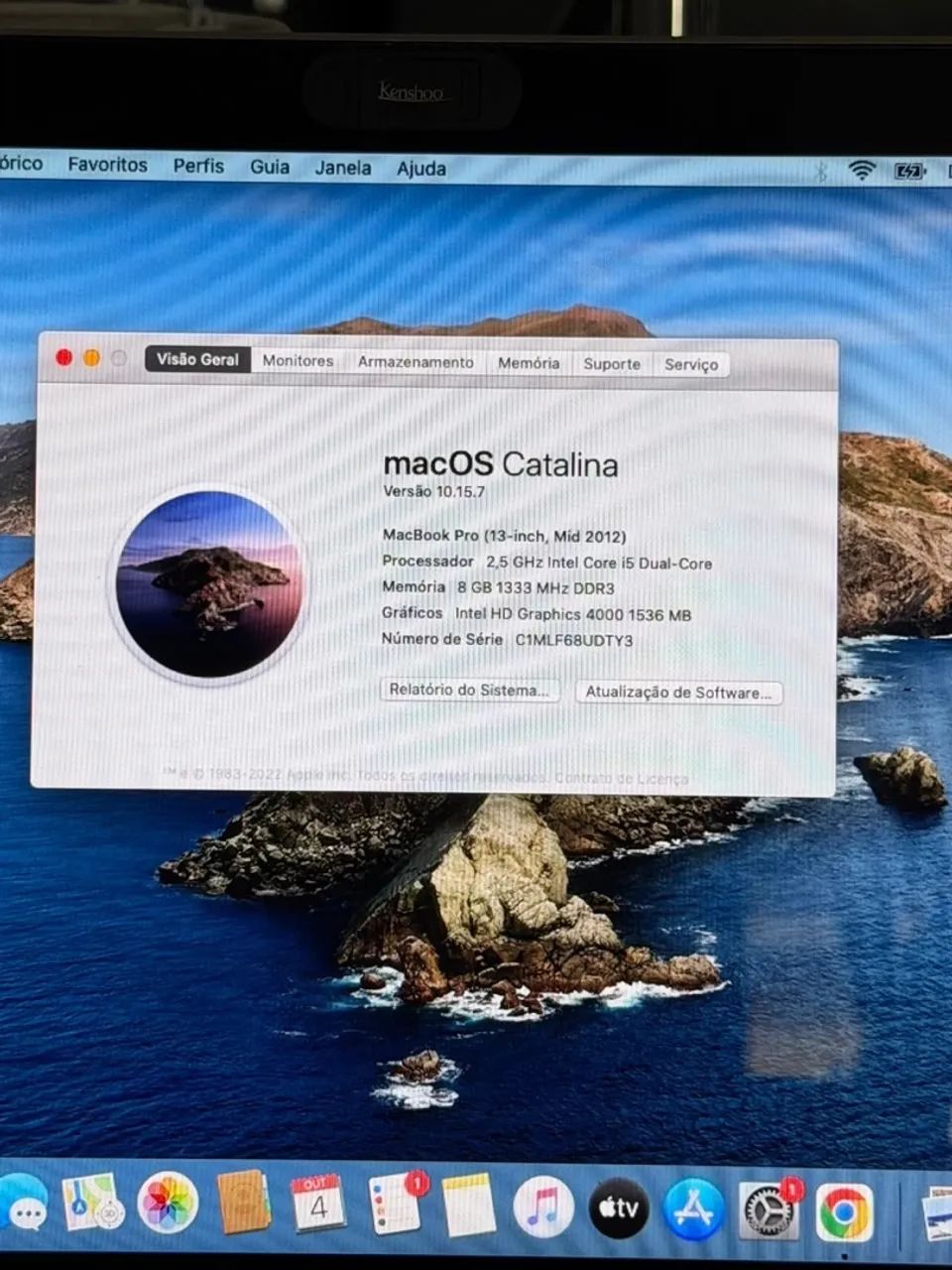Click Intel HD Graphics 4000 1536 MB text
952x1270 pixels.
pyautogui.click(x=573, y=614)
